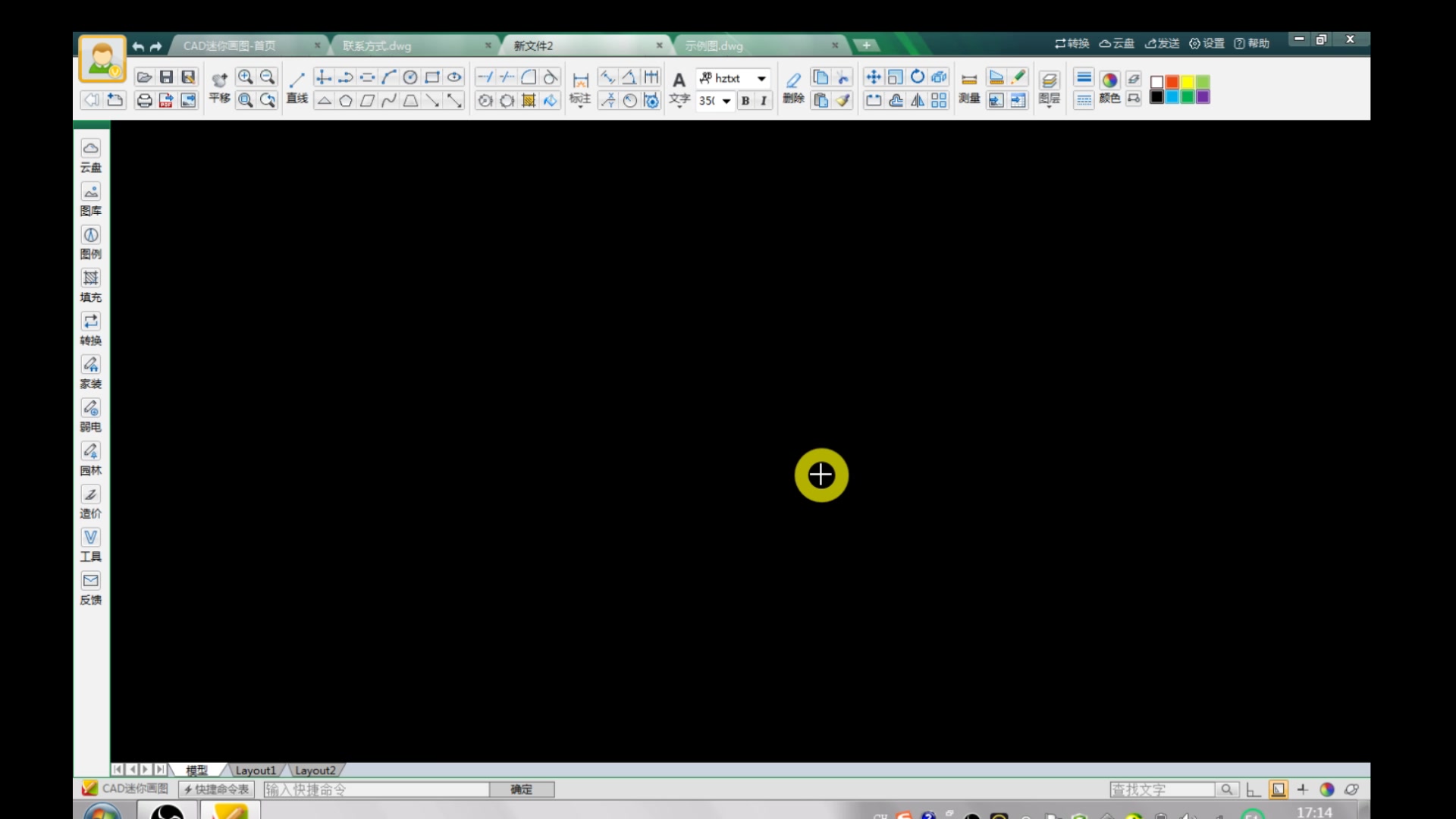Open the Fill (填充) sidebar panel
The width and height of the screenshot is (1456, 819).
91,286
